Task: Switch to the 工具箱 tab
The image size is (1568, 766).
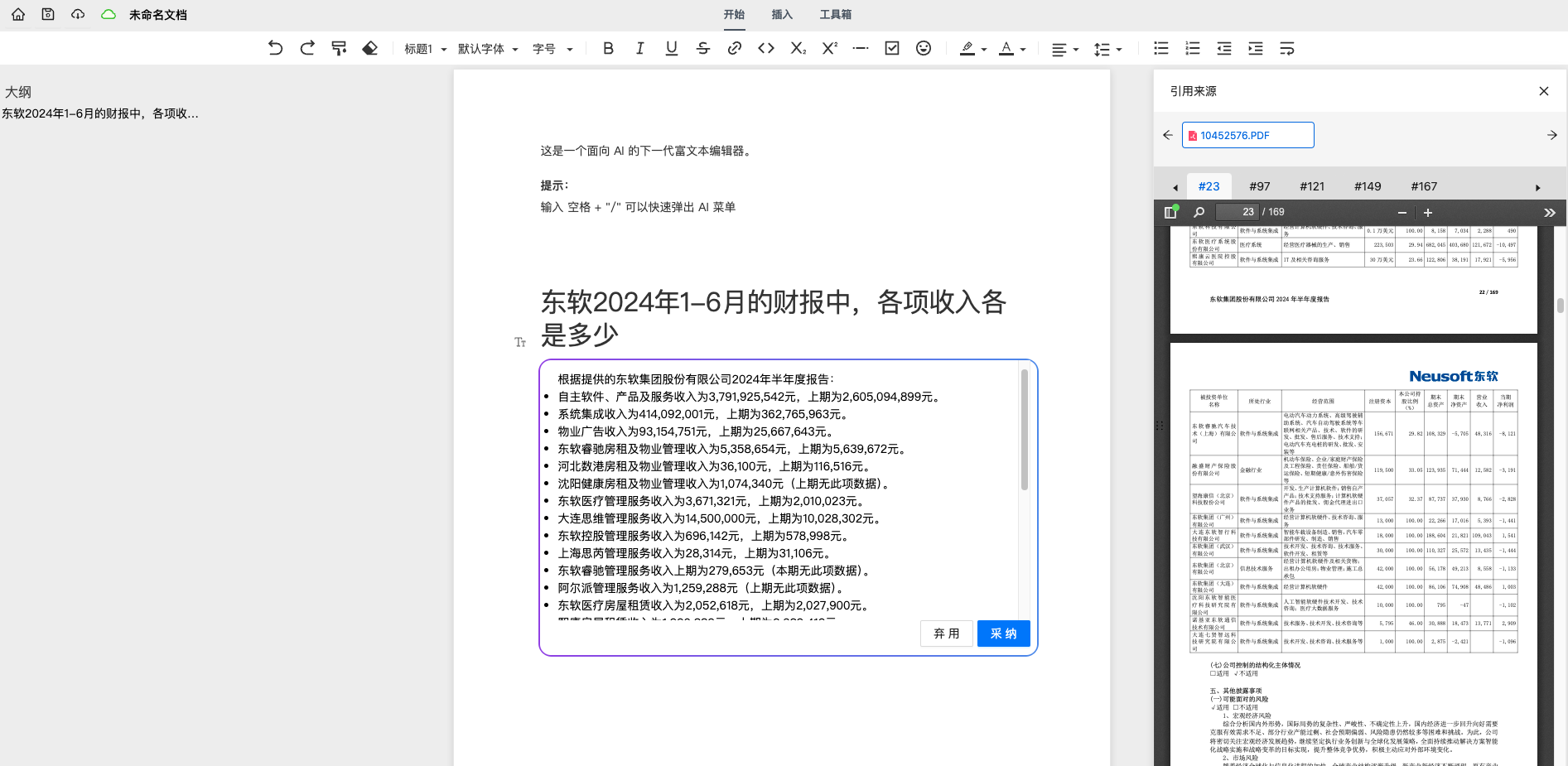Action: click(x=836, y=15)
